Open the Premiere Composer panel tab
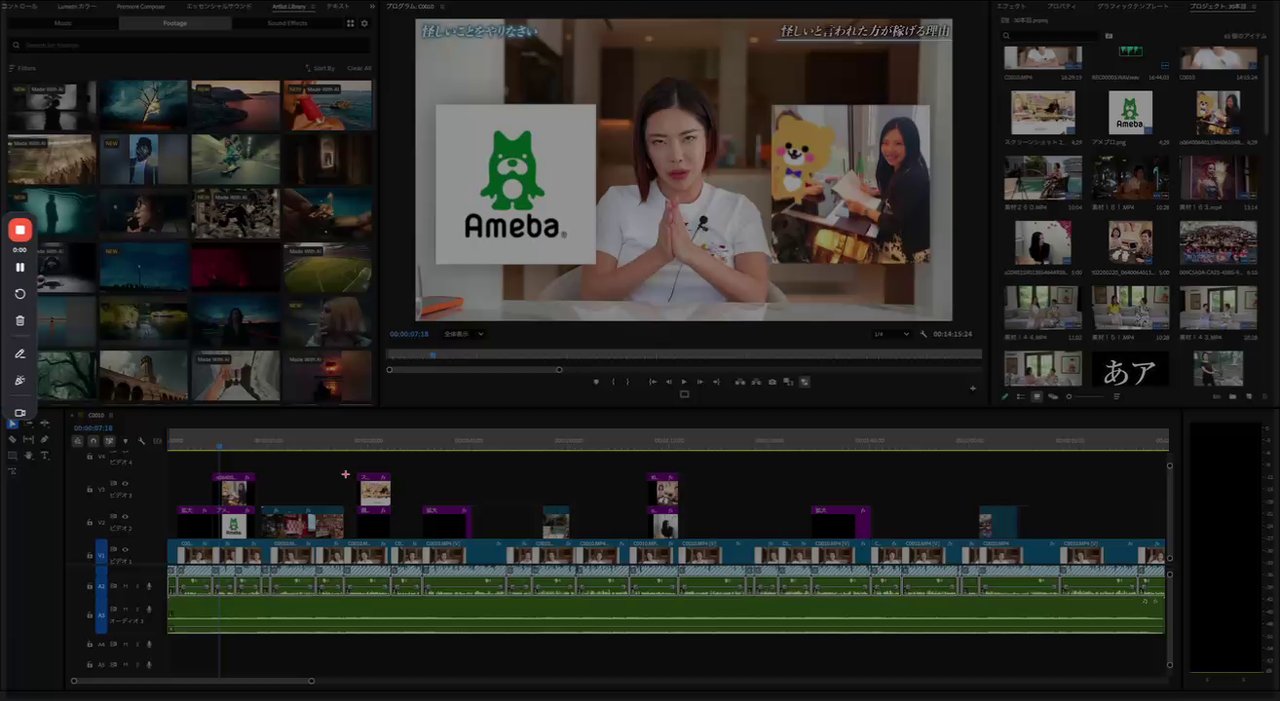 click(141, 6)
